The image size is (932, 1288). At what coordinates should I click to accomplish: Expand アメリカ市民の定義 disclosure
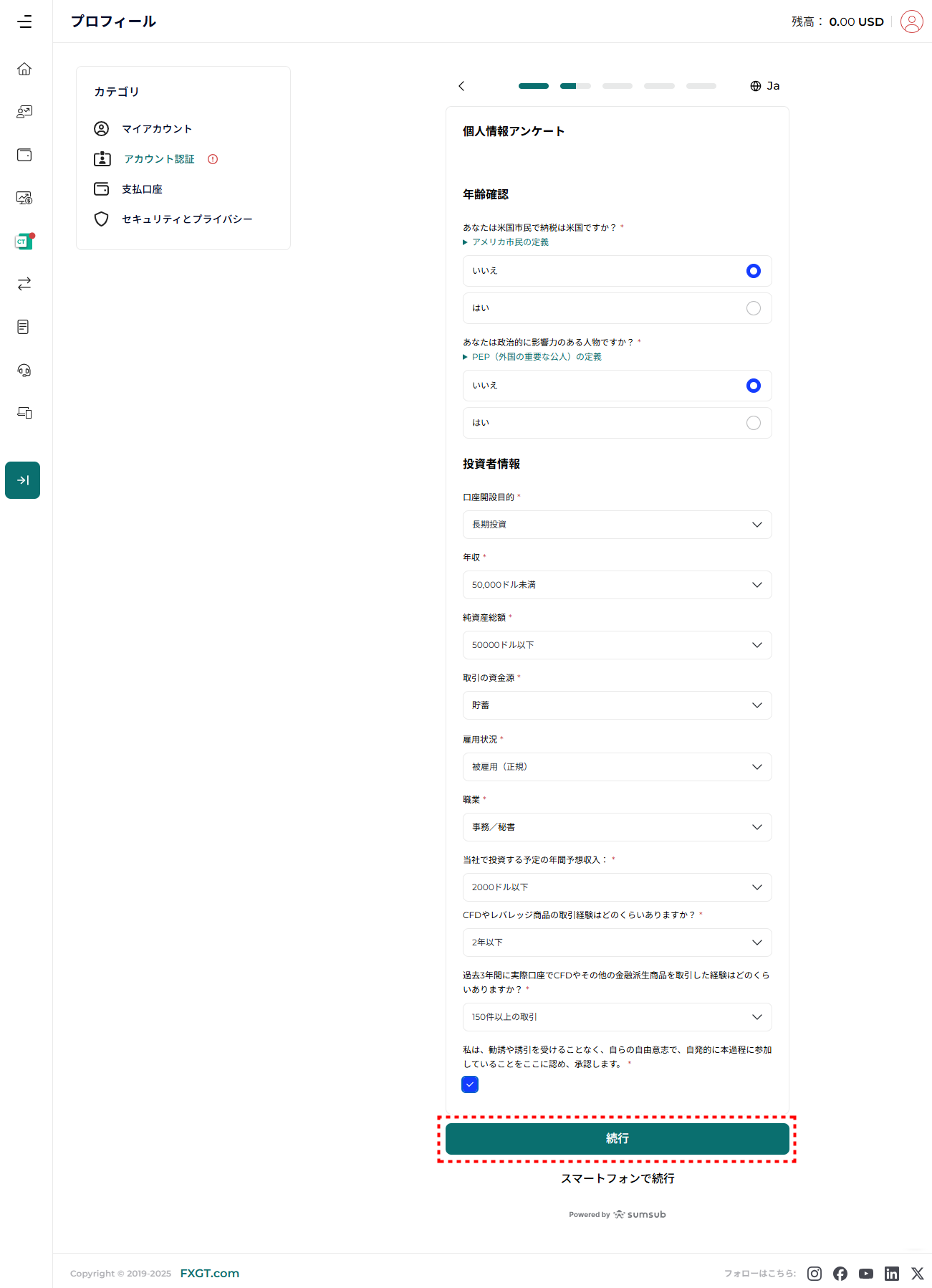(509, 242)
